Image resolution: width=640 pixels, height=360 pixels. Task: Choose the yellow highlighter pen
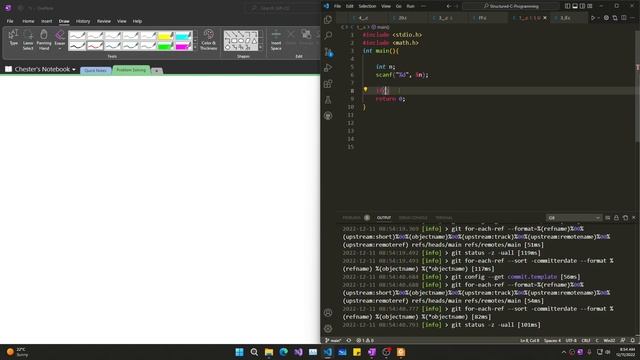tap(165, 36)
